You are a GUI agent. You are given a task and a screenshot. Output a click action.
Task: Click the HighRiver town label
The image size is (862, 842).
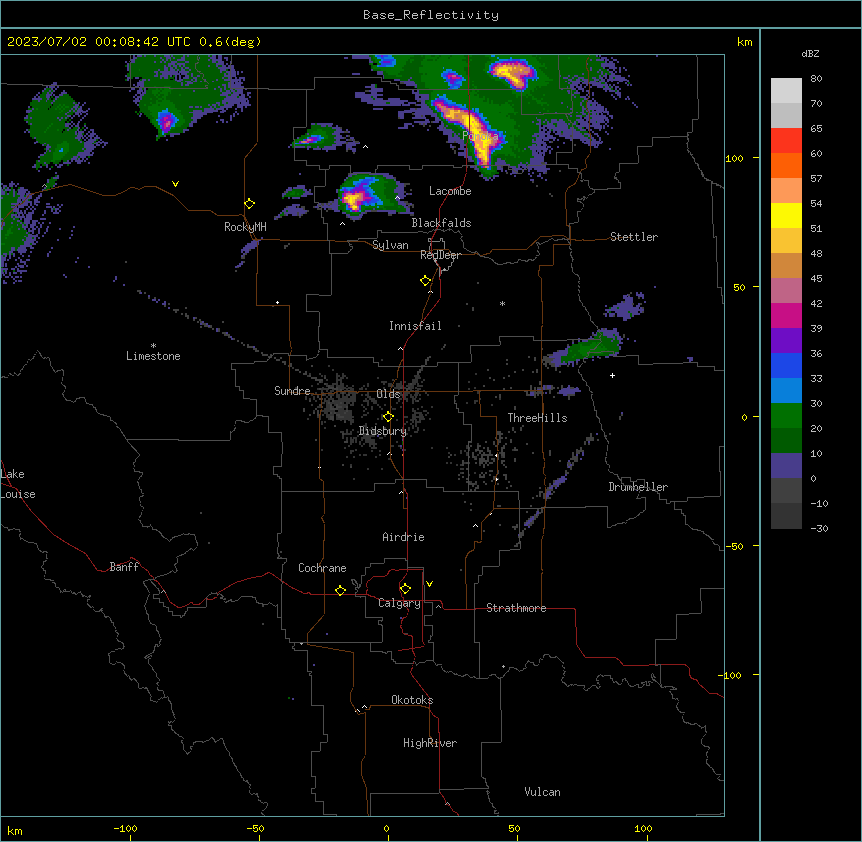click(430, 743)
